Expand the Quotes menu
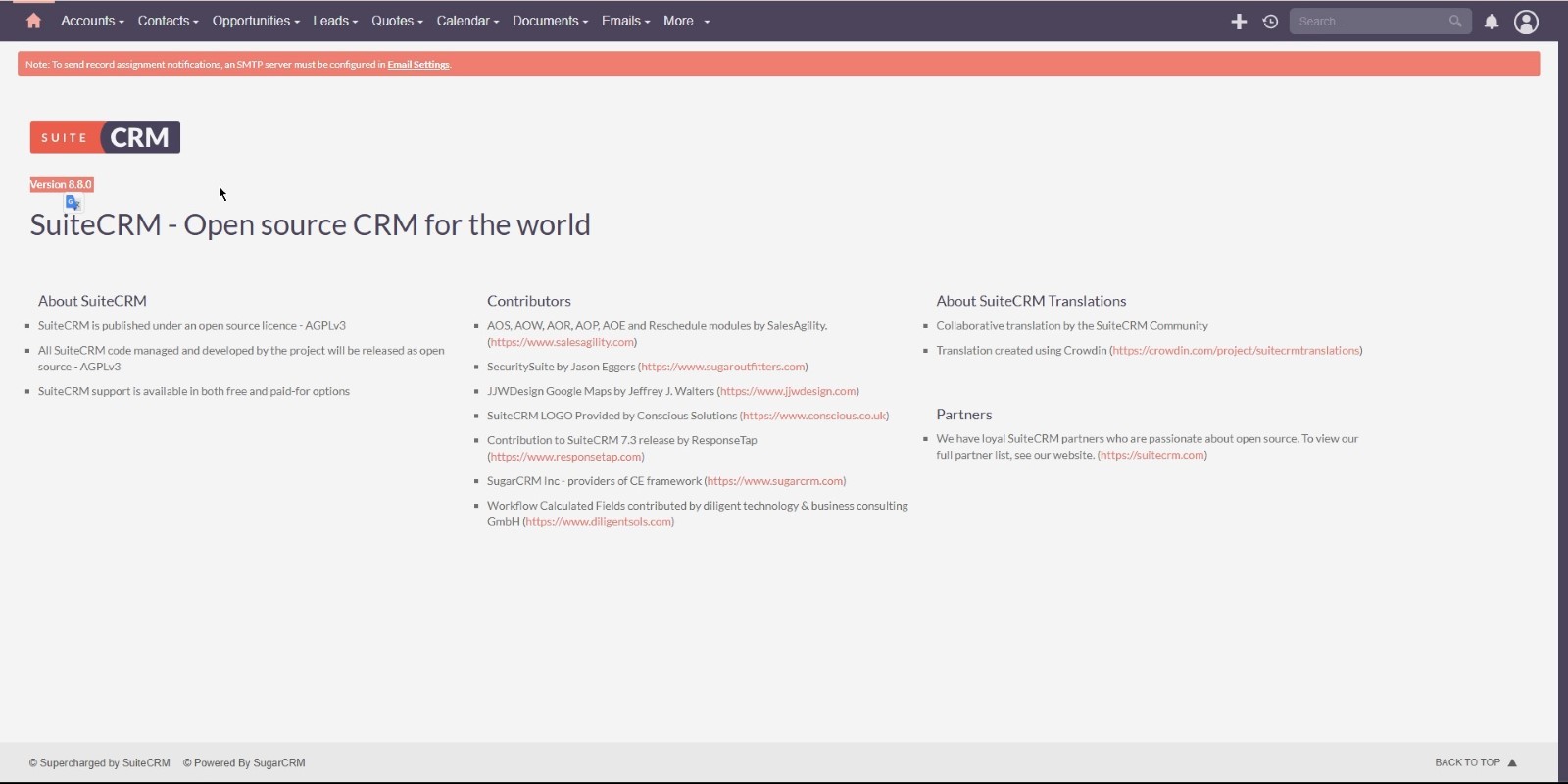Viewport: 1568px width, 784px height. point(397,21)
